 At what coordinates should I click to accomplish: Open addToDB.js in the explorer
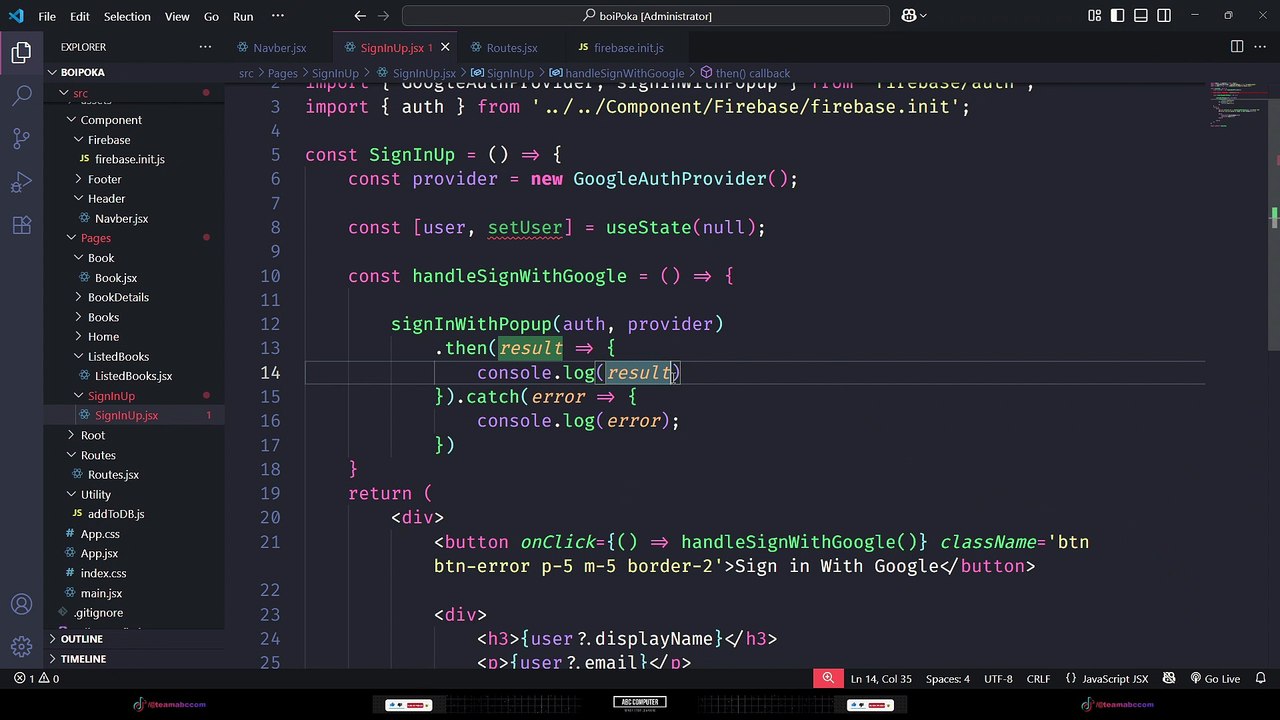(x=116, y=514)
